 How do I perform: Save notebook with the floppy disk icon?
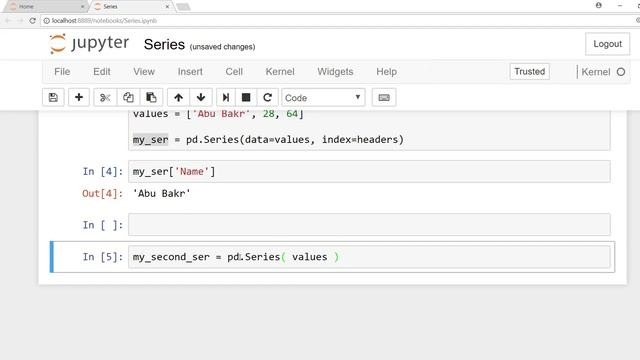53,98
